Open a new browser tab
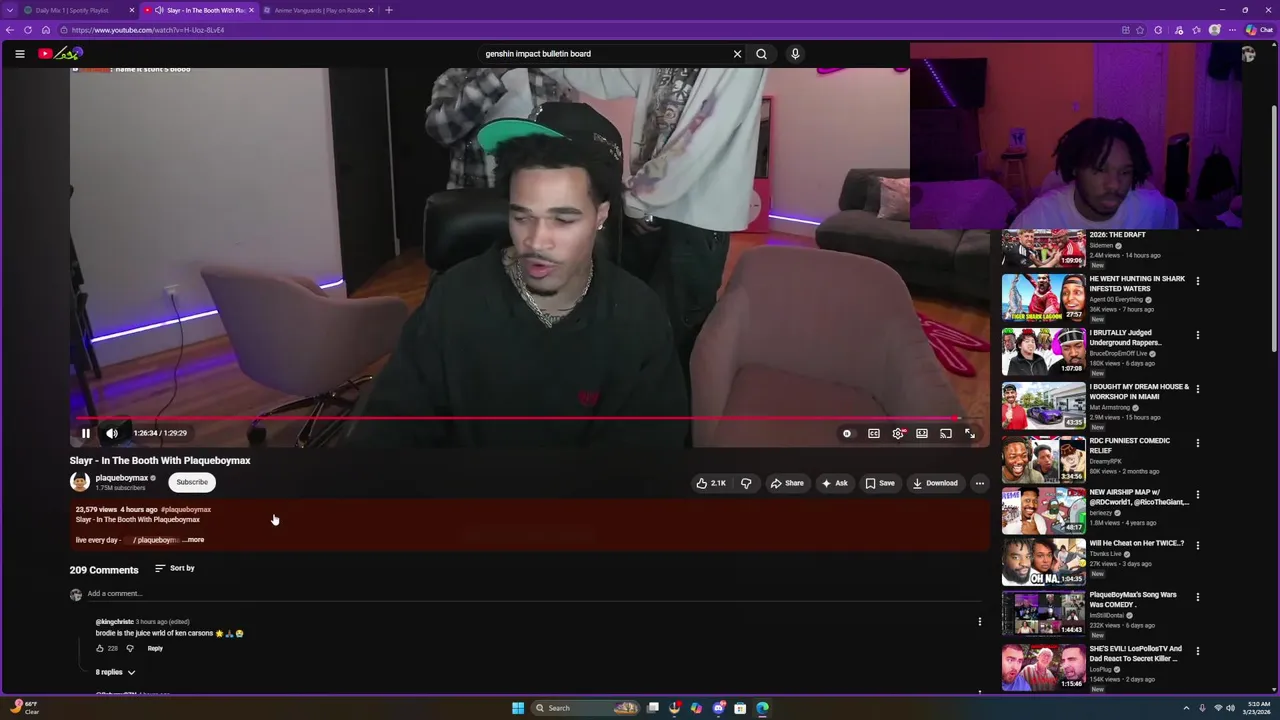This screenshot has height=720, width=1280. pyautogui.click(x=389, y=10)
